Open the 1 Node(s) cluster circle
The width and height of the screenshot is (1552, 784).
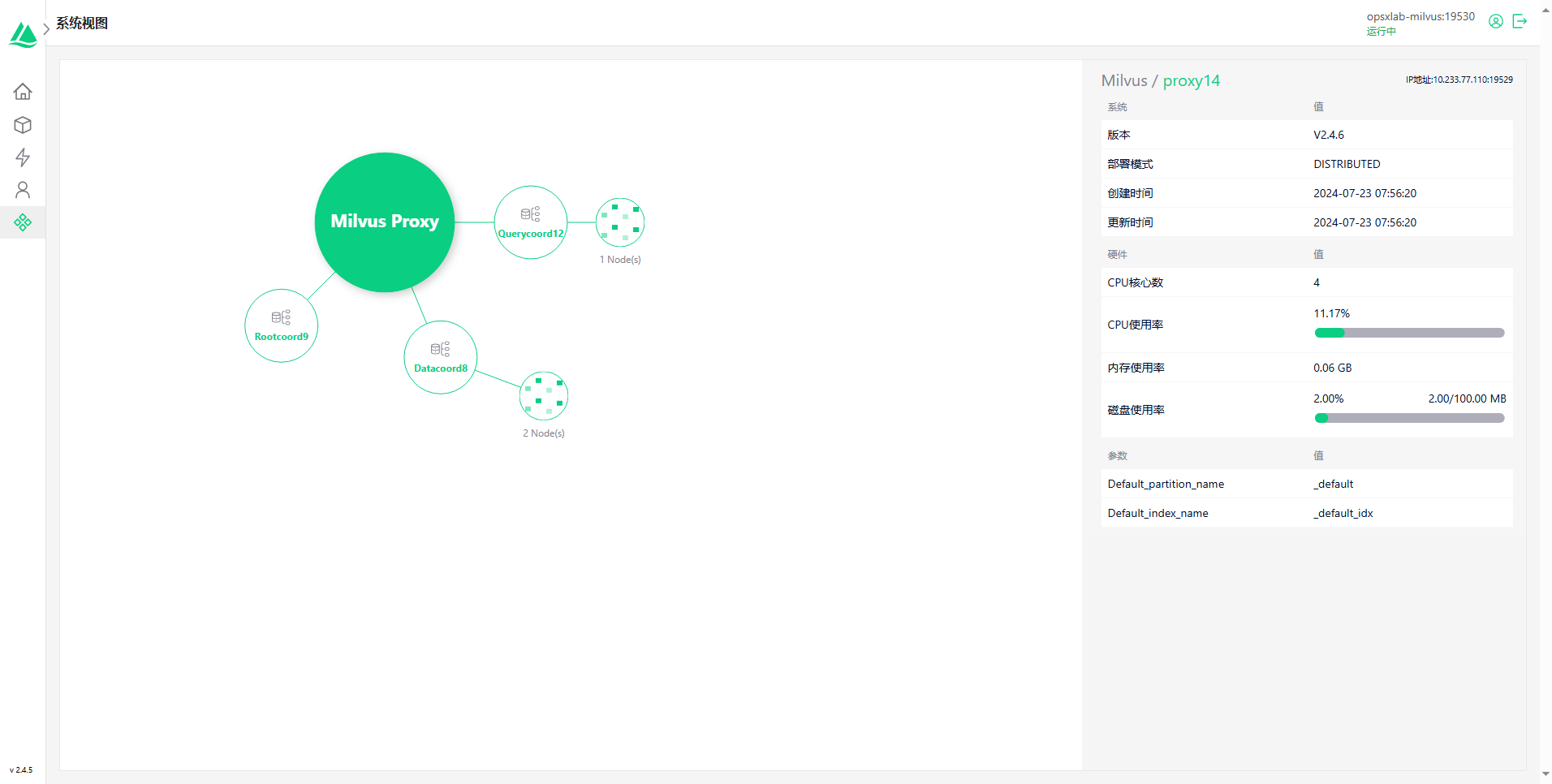(x=620, y=222)
